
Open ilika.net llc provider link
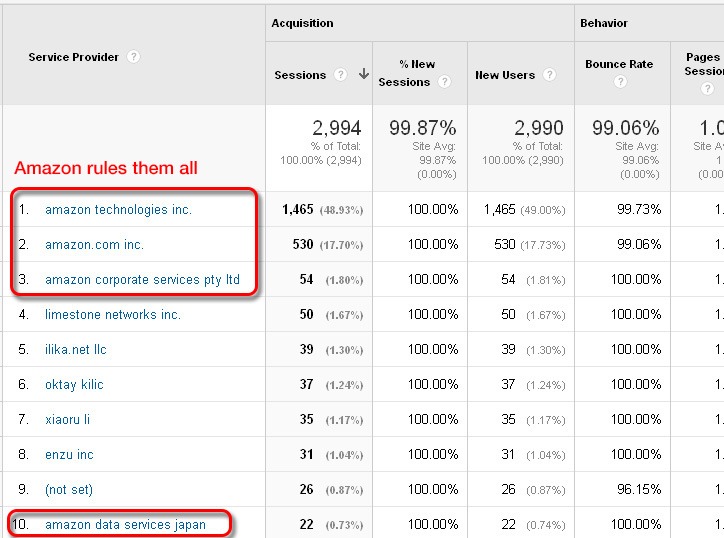coord(76,350)
